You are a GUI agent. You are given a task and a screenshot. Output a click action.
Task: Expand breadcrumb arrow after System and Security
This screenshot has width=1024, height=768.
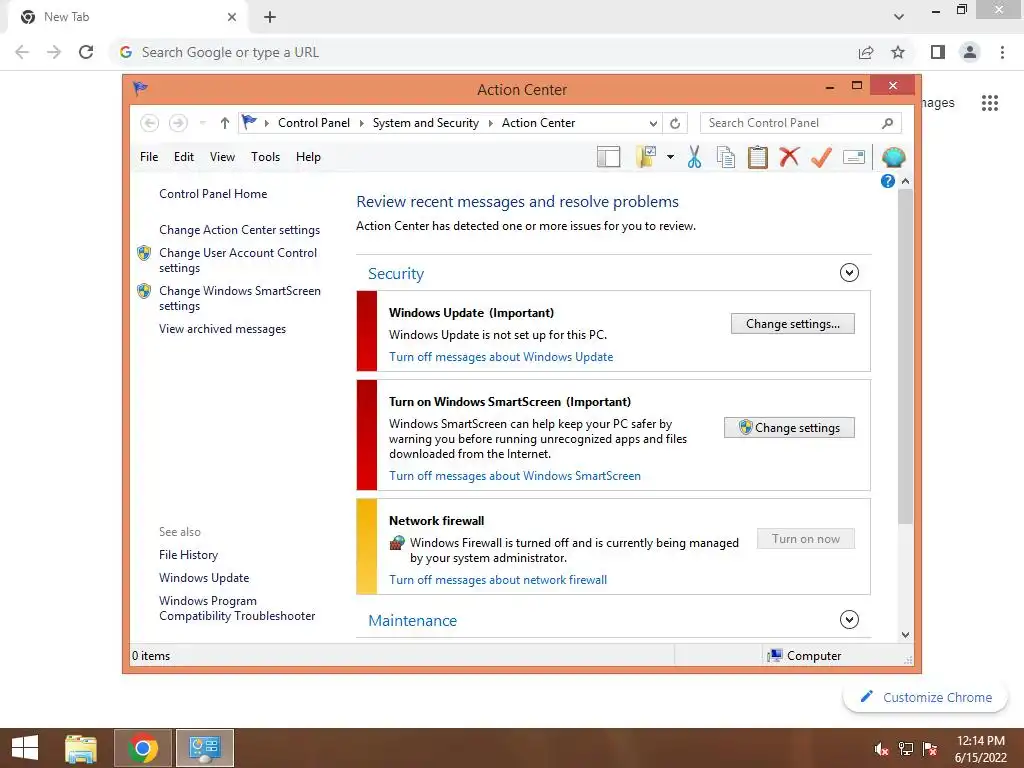[490, 123]
